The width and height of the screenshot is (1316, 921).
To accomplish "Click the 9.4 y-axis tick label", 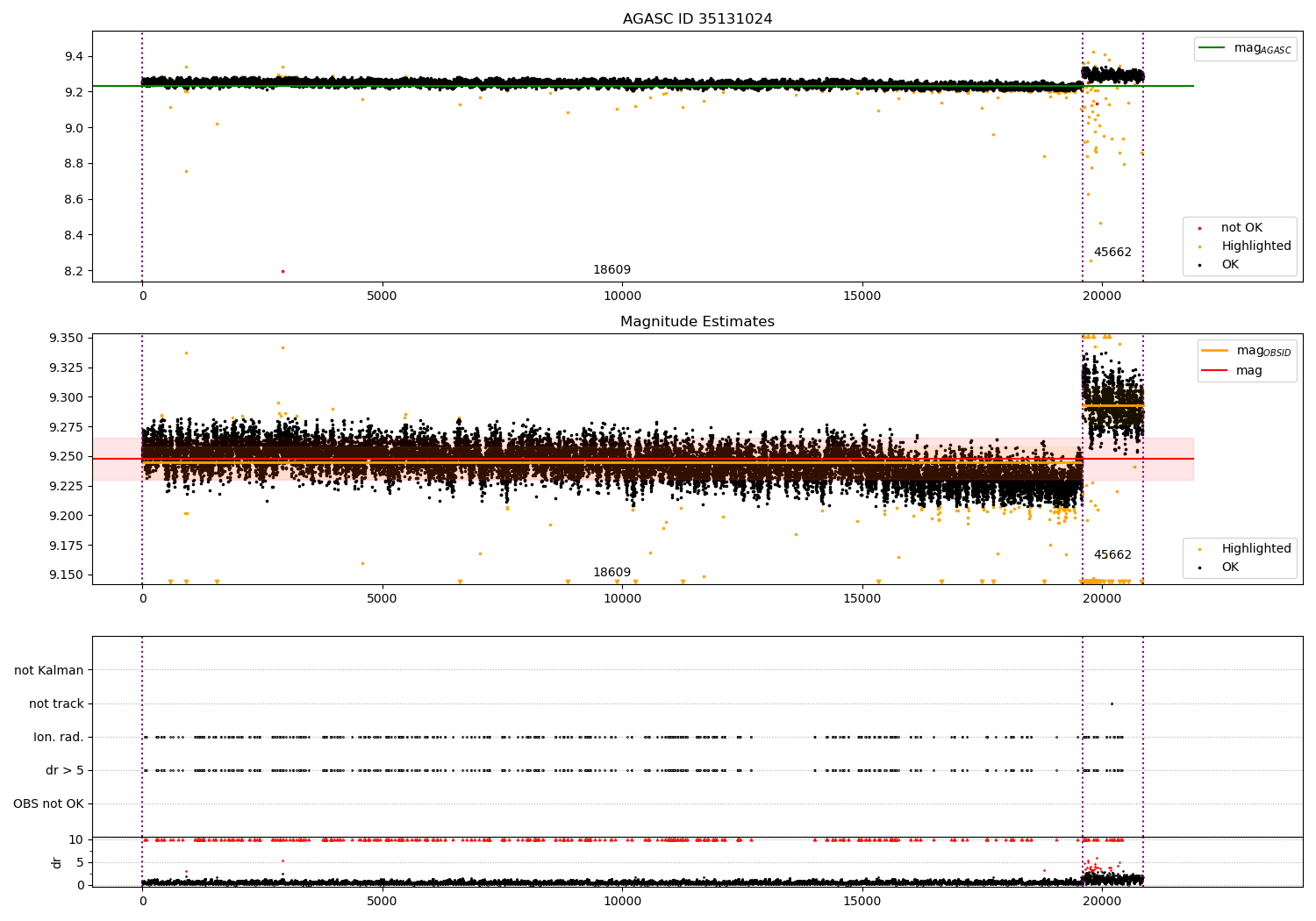I will pos(74,56).
